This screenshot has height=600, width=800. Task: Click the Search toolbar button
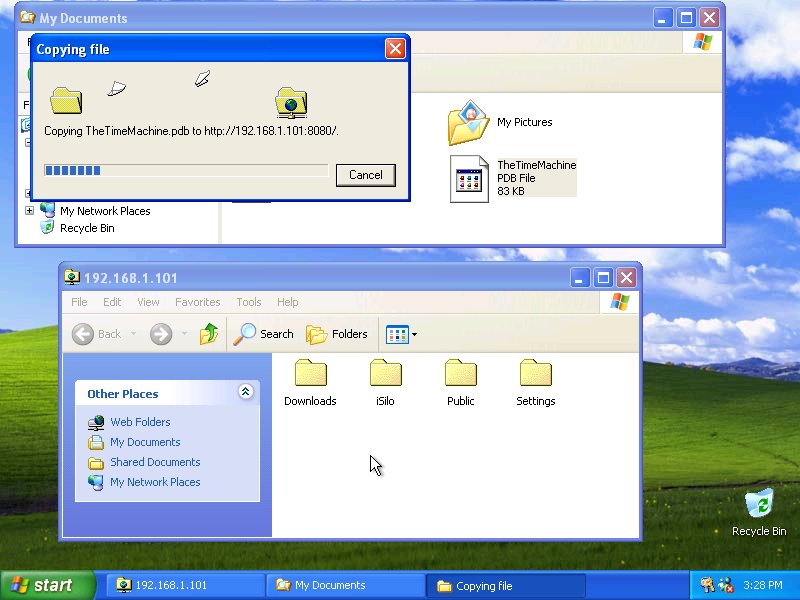click(x=264, y=334)
